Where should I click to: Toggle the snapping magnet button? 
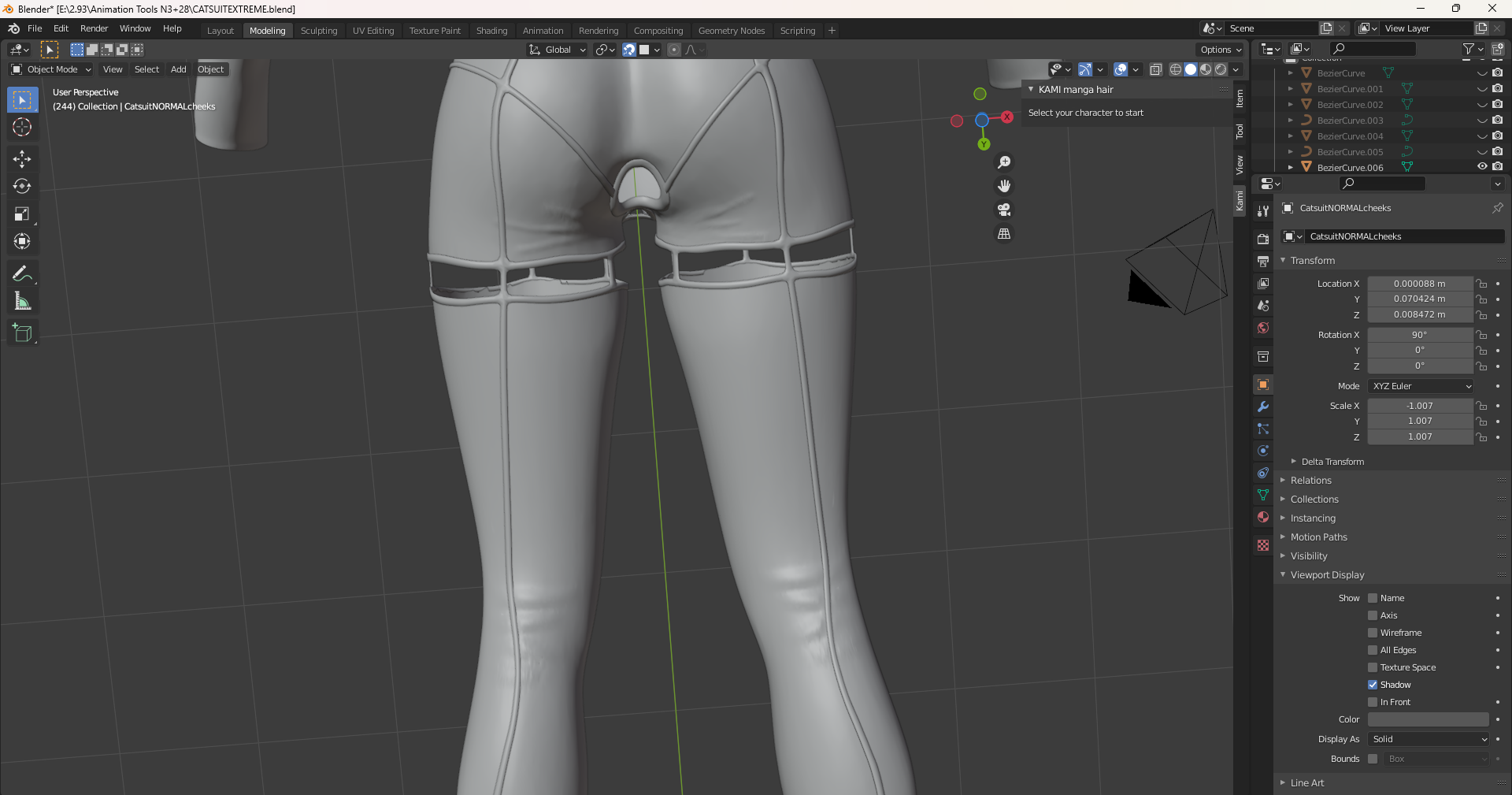point(629,50)
